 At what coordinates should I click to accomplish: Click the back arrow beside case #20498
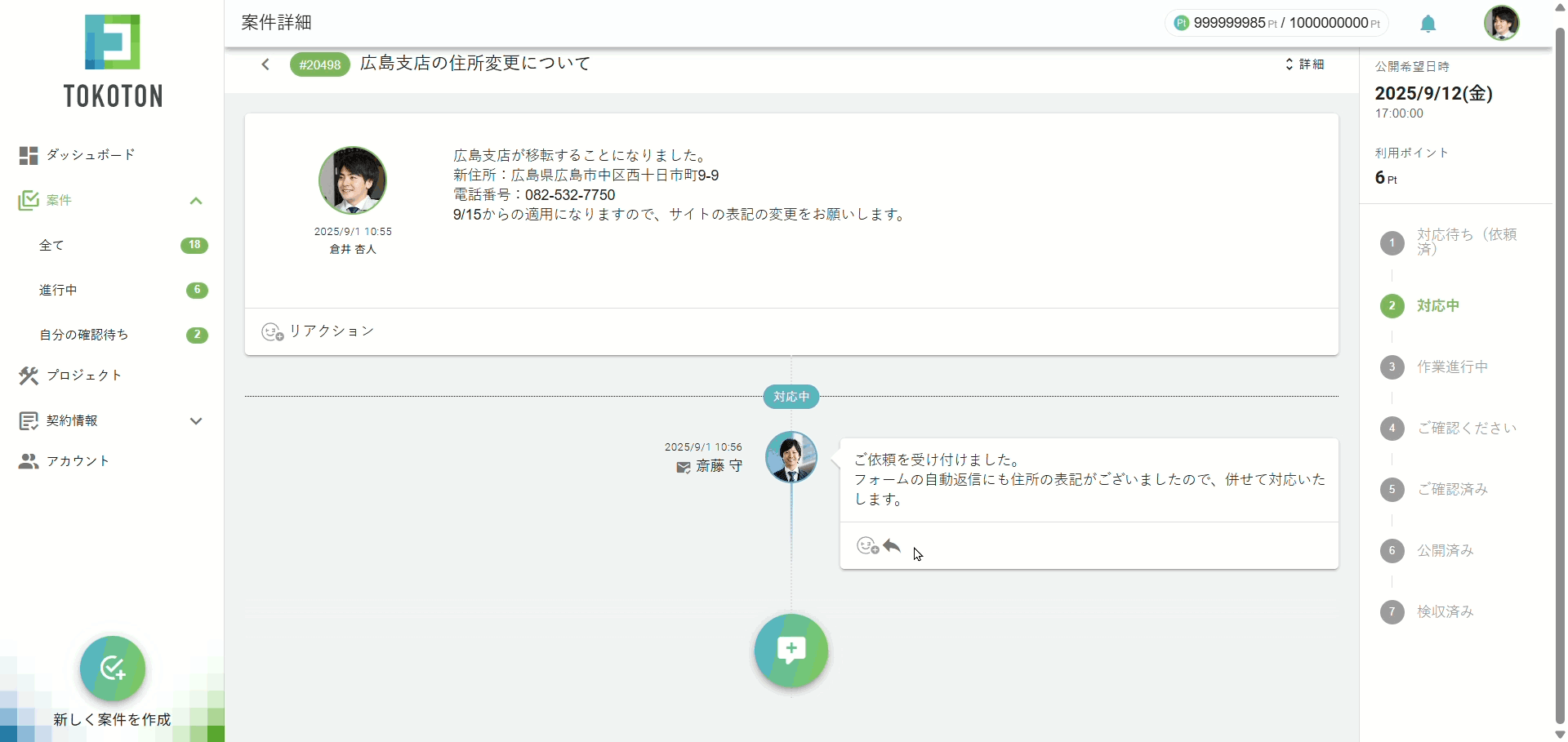[x=265, y=64]
